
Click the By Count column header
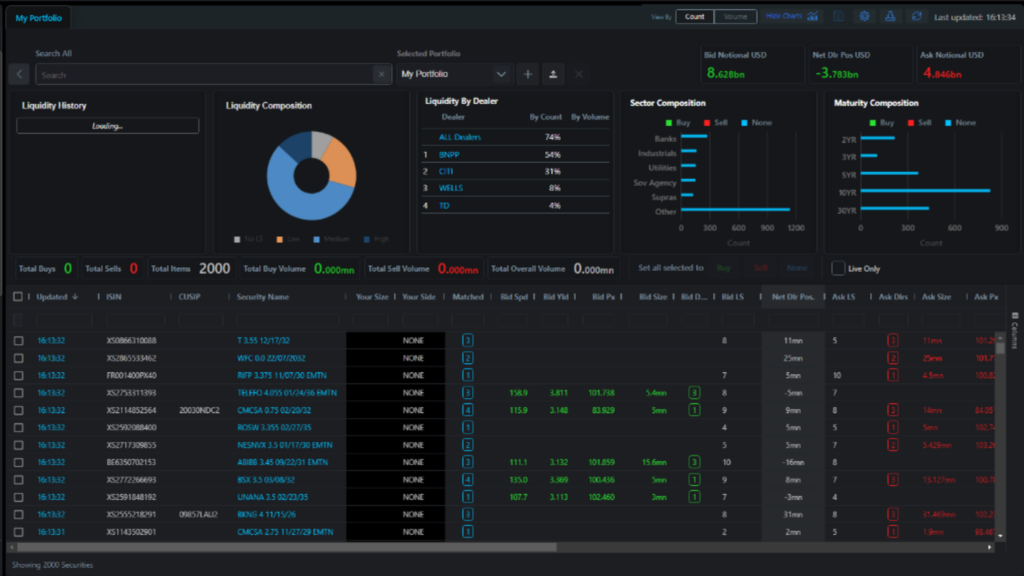pos(545,117)
